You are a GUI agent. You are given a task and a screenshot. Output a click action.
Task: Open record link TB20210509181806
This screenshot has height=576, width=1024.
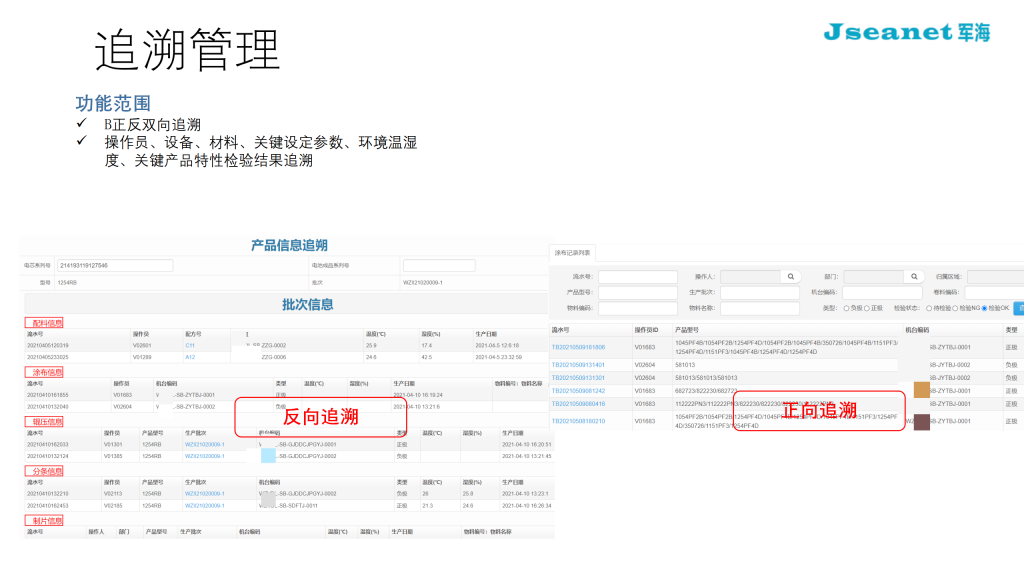click(578, 347)
